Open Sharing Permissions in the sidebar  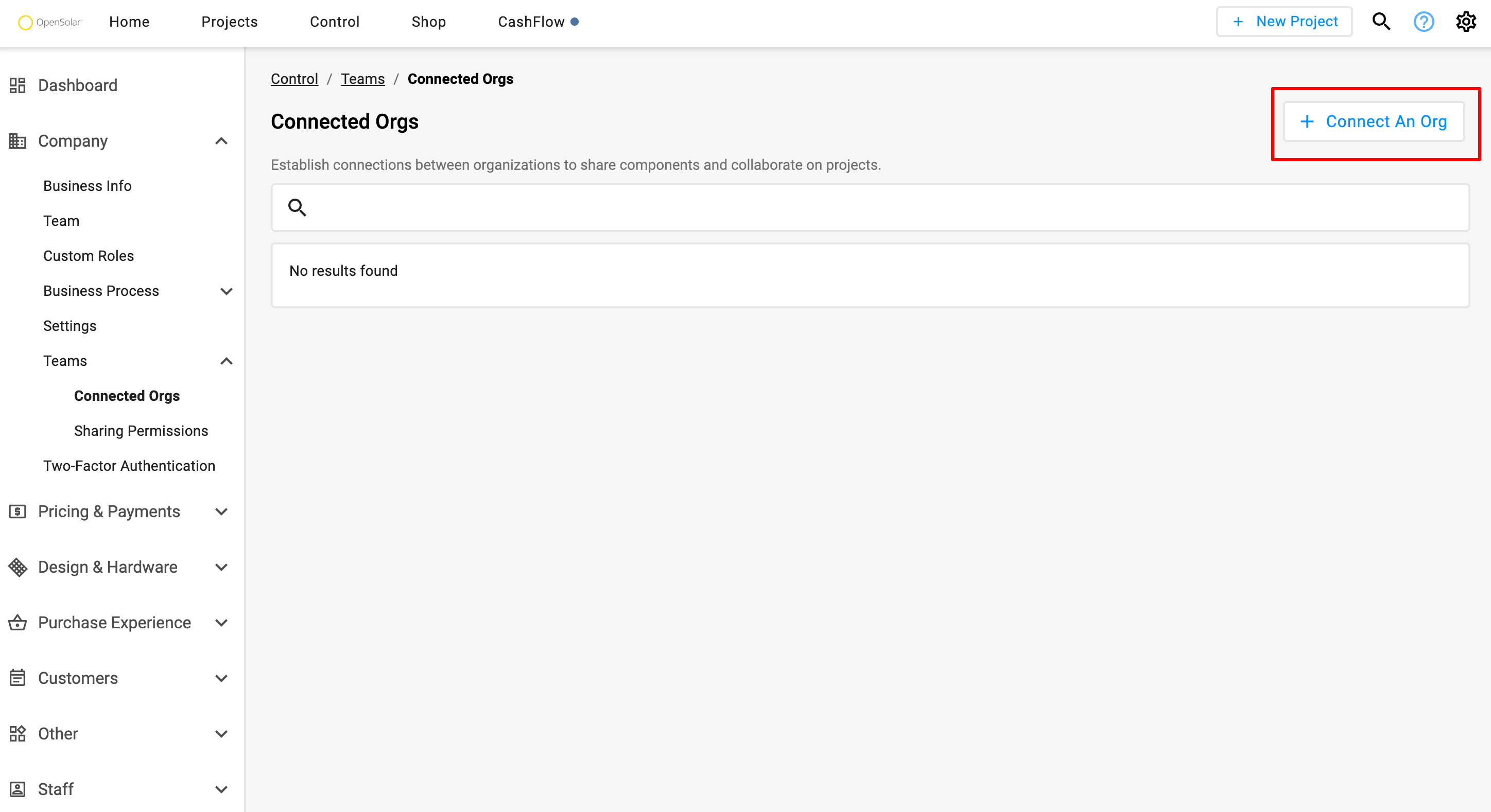click(141, 431)
